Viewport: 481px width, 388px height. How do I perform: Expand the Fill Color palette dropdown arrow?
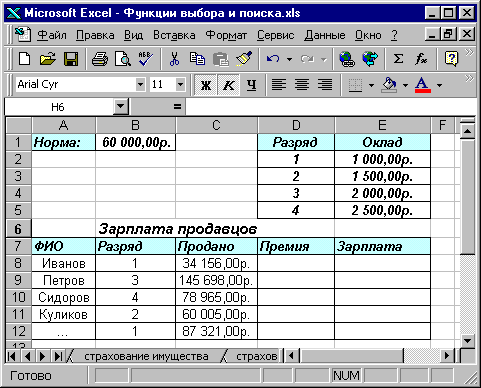405,85
